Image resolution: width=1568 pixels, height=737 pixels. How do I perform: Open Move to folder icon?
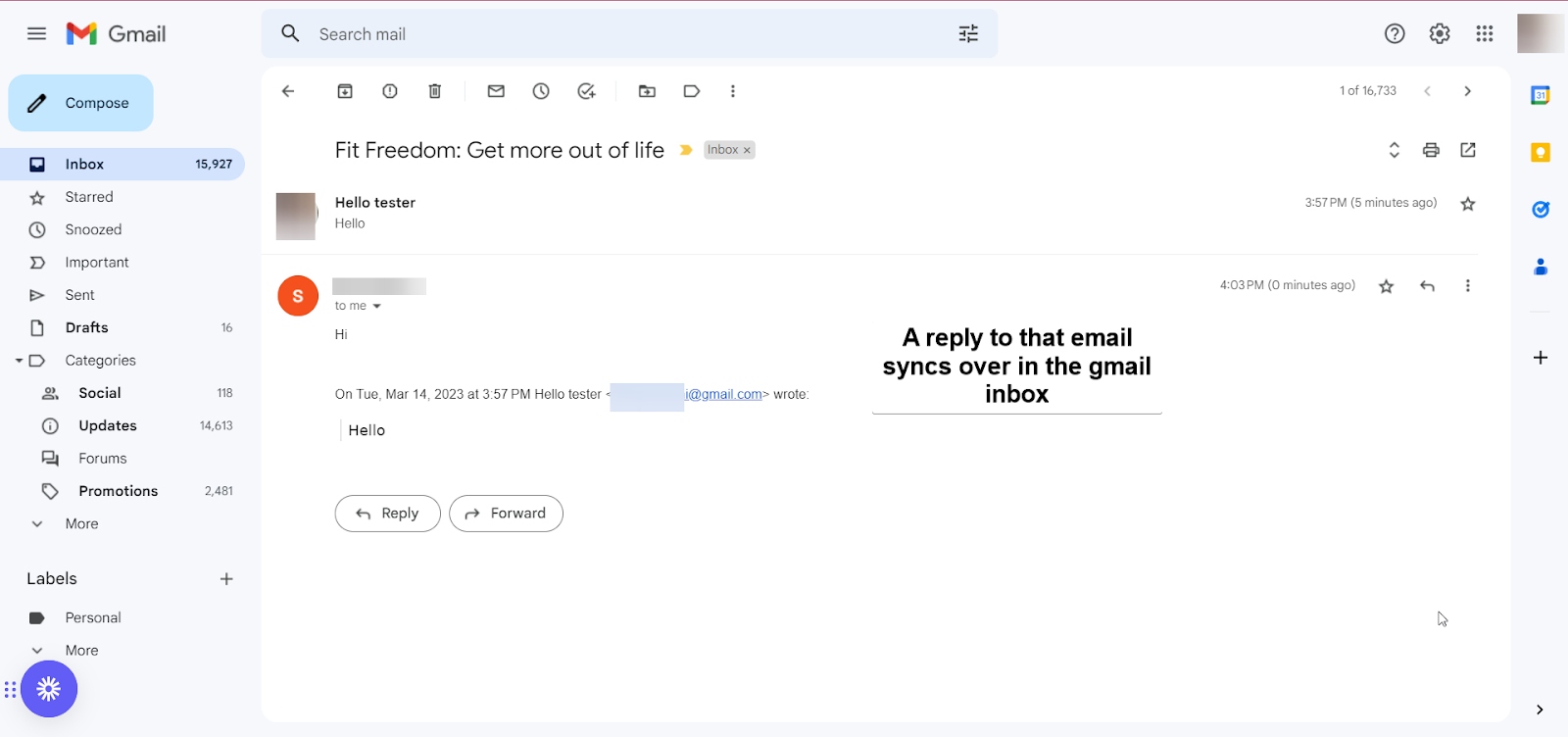(x=647, y=91)
